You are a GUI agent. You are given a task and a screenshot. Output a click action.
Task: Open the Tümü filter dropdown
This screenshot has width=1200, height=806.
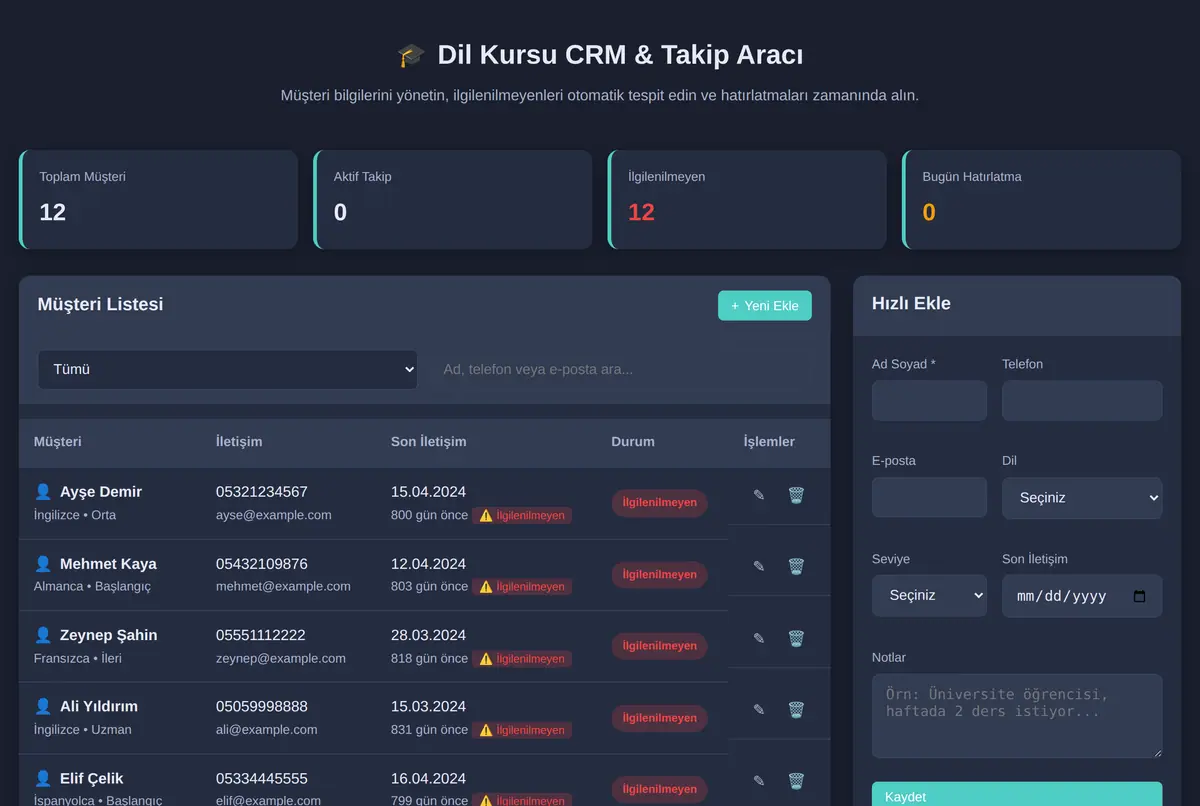point(228,369)
